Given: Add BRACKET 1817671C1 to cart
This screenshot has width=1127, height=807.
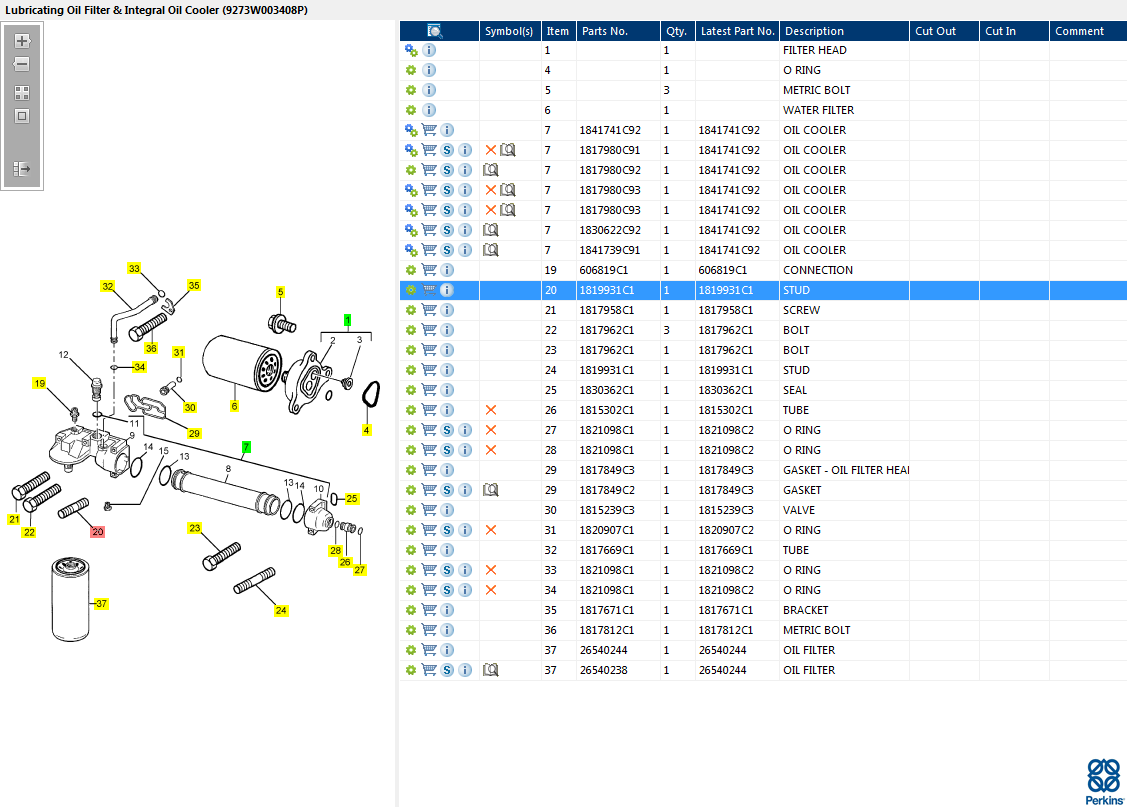Looking at the screenshot, I should (429, 610).
